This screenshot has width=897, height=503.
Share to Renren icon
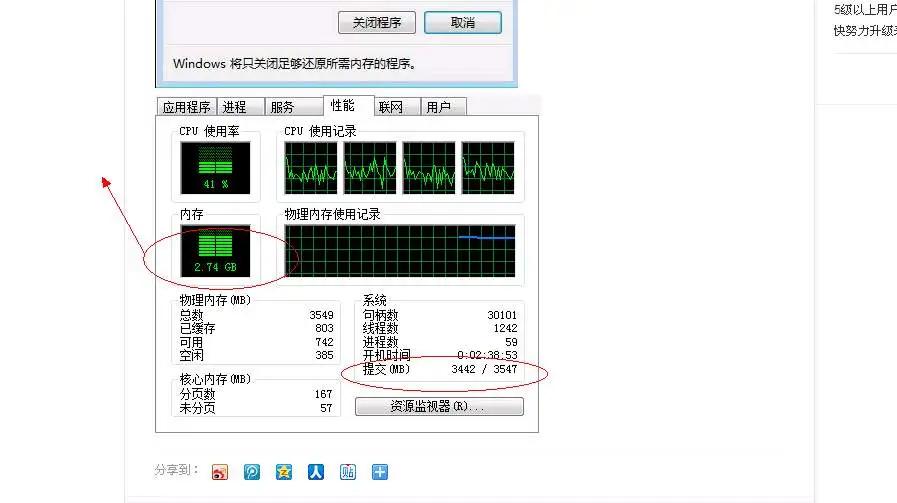[316, 472]
